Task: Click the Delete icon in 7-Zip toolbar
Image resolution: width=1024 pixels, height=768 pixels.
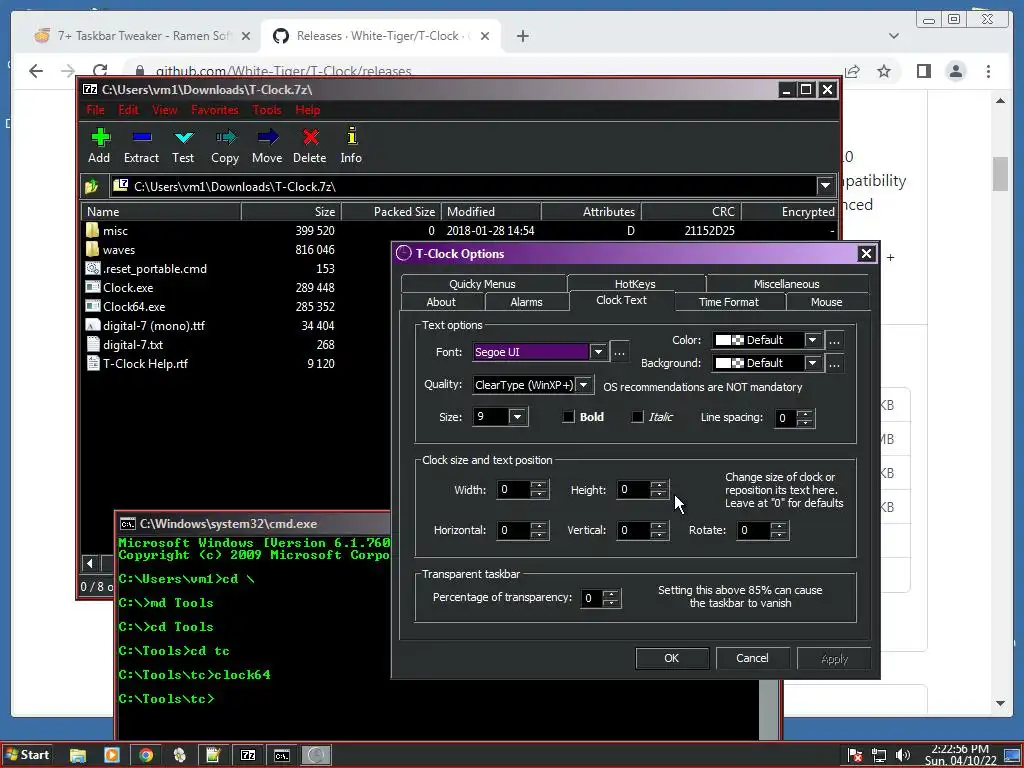Action: pyautogui.click(x=310, y=137)
